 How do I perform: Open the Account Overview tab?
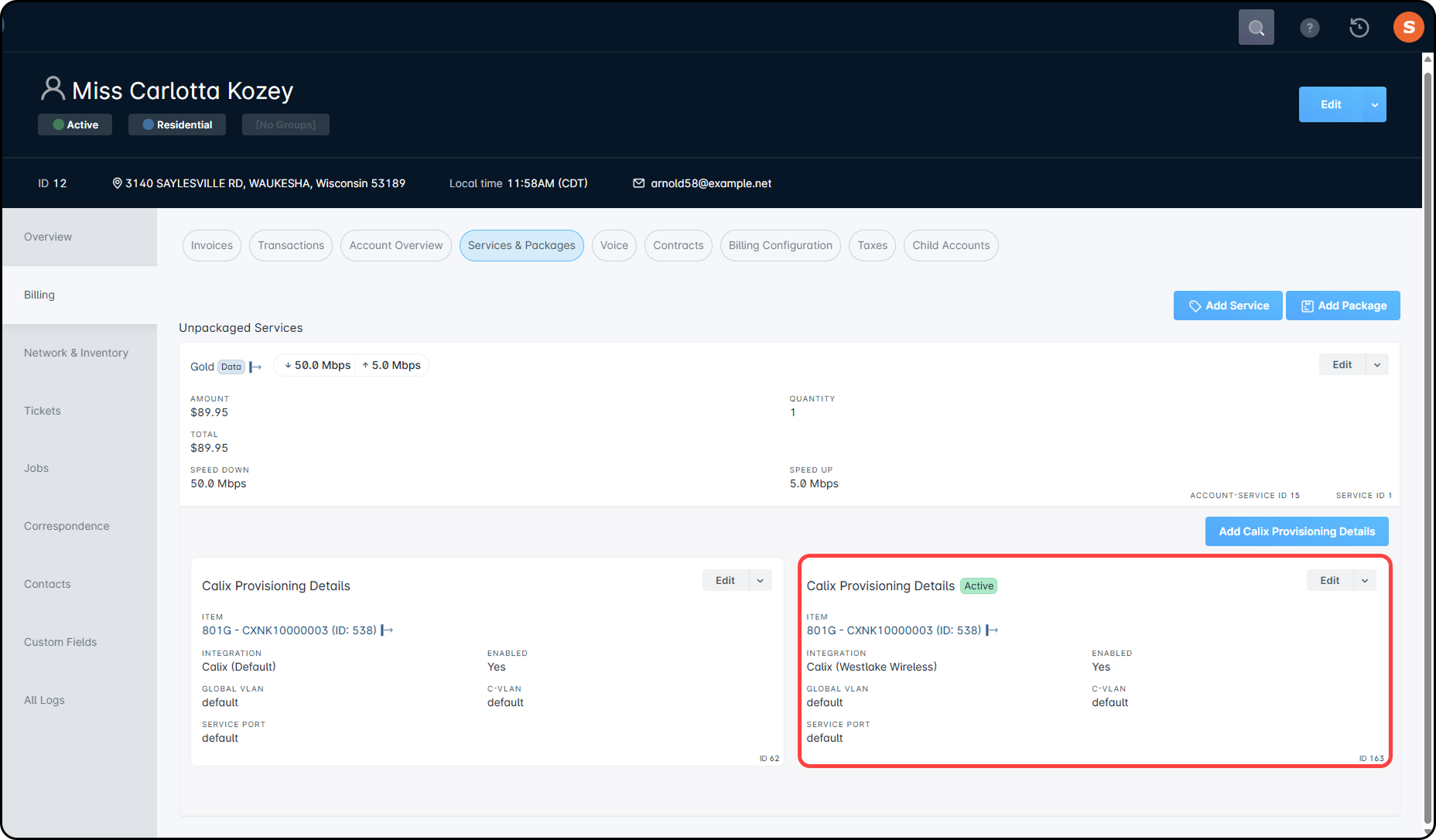(396, 245)
